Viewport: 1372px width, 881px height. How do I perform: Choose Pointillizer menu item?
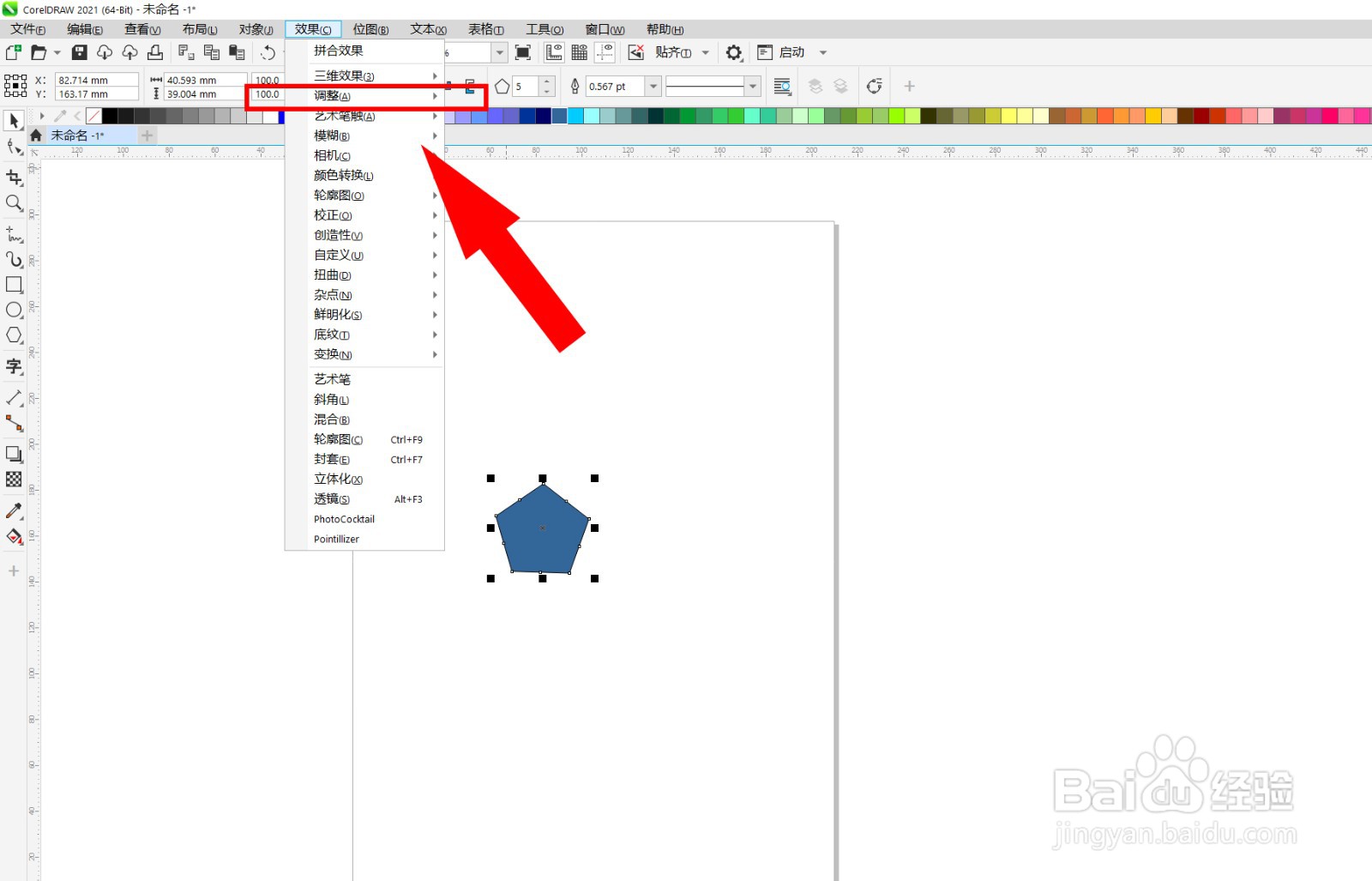point(364,539)
